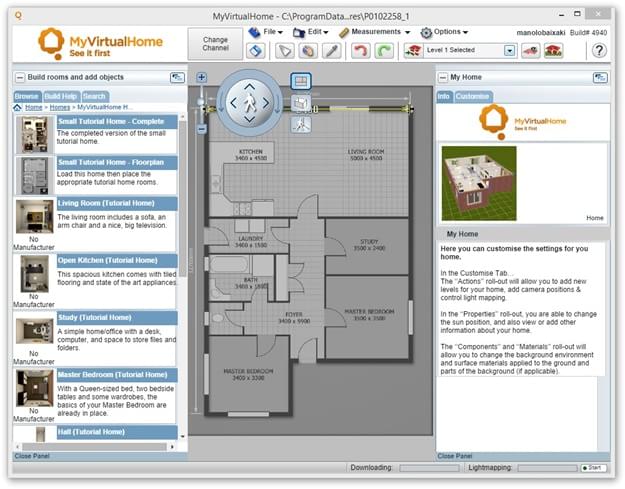Screen dimensions: 625x489
Task: Switch to the Browse tab
Action: [26, 96]
